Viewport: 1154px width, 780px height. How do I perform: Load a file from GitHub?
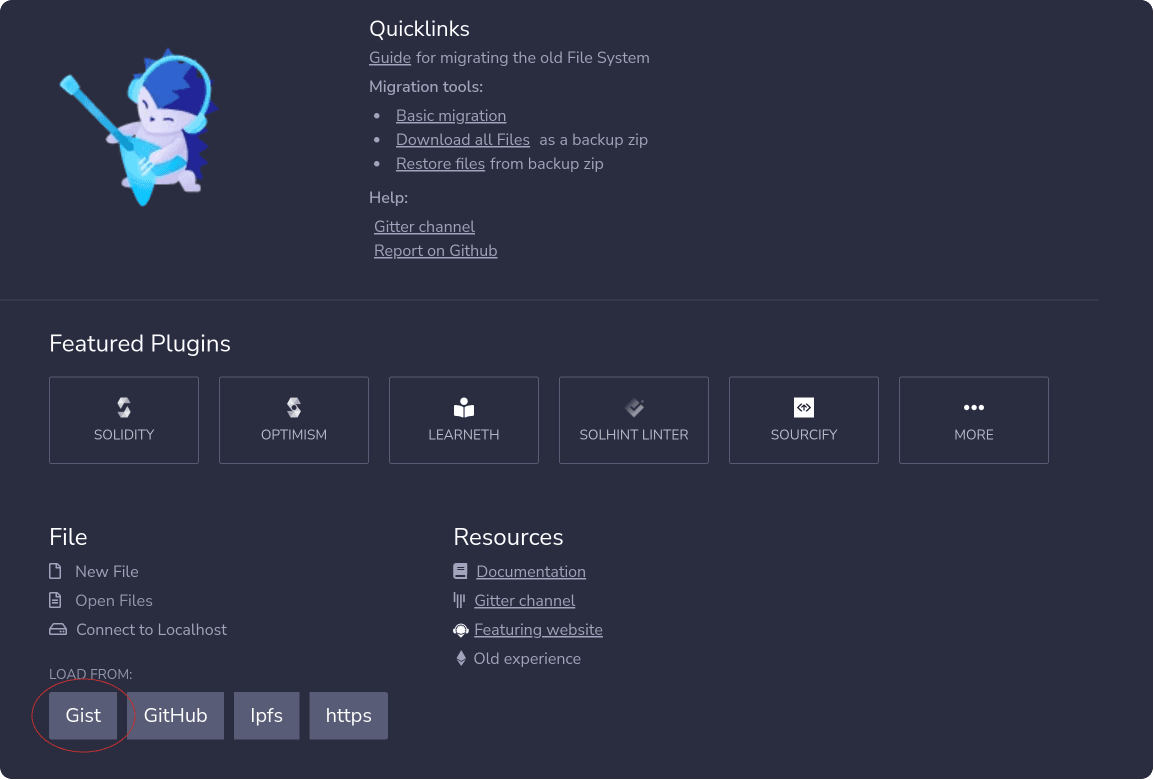(x=175, y=715)
